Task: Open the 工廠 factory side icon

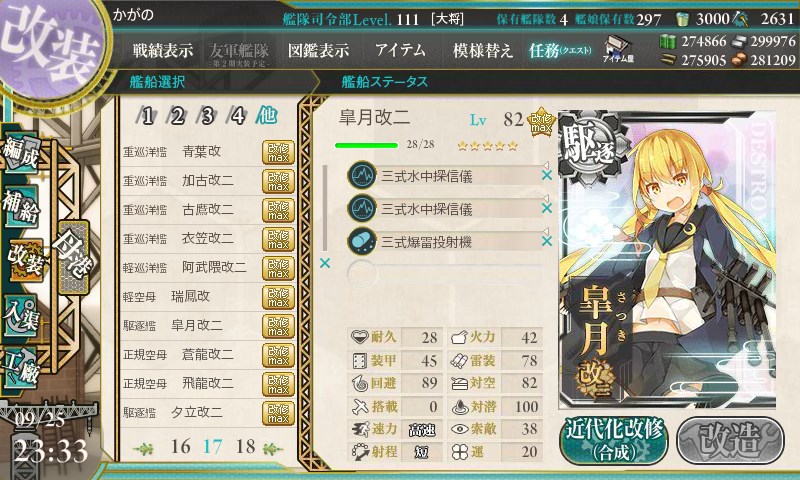Action: 21,367
